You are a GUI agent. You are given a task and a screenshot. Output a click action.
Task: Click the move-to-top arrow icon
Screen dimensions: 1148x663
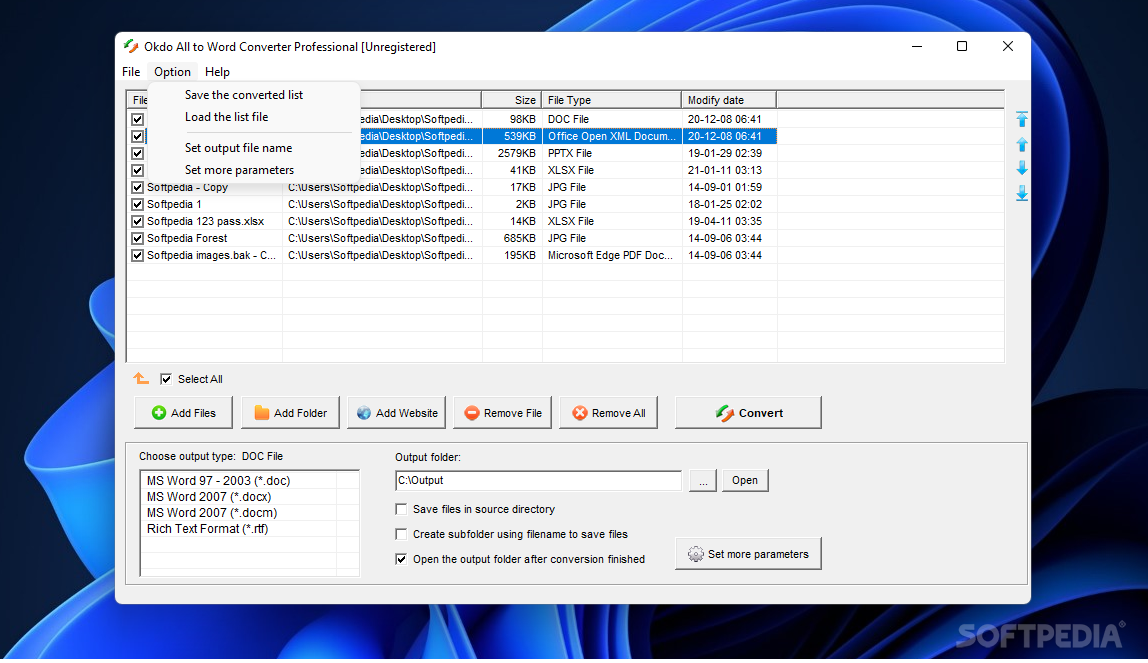[x=1022, y=119]
